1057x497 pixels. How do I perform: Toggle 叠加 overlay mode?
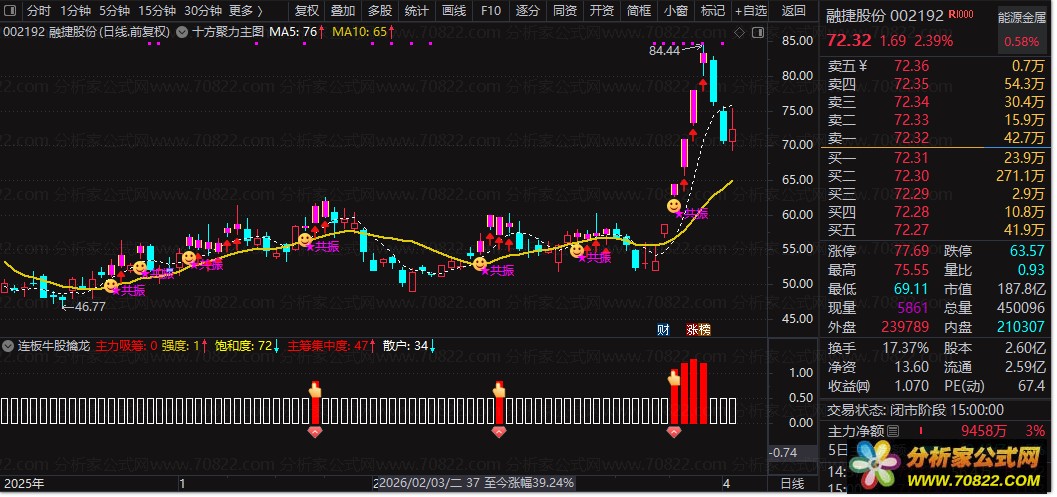pos(343,11)
